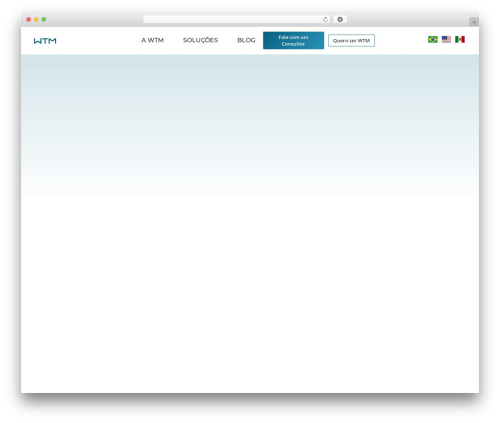The image size is (500, 423).
Task: Minimize the browser window with the yellow button
Action: (x=36, y=19)
